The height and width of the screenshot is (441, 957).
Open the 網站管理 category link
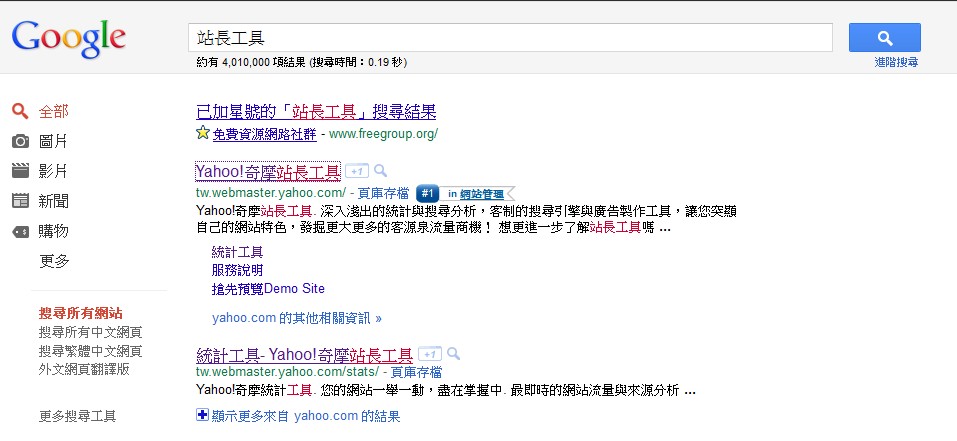point(482,194)
